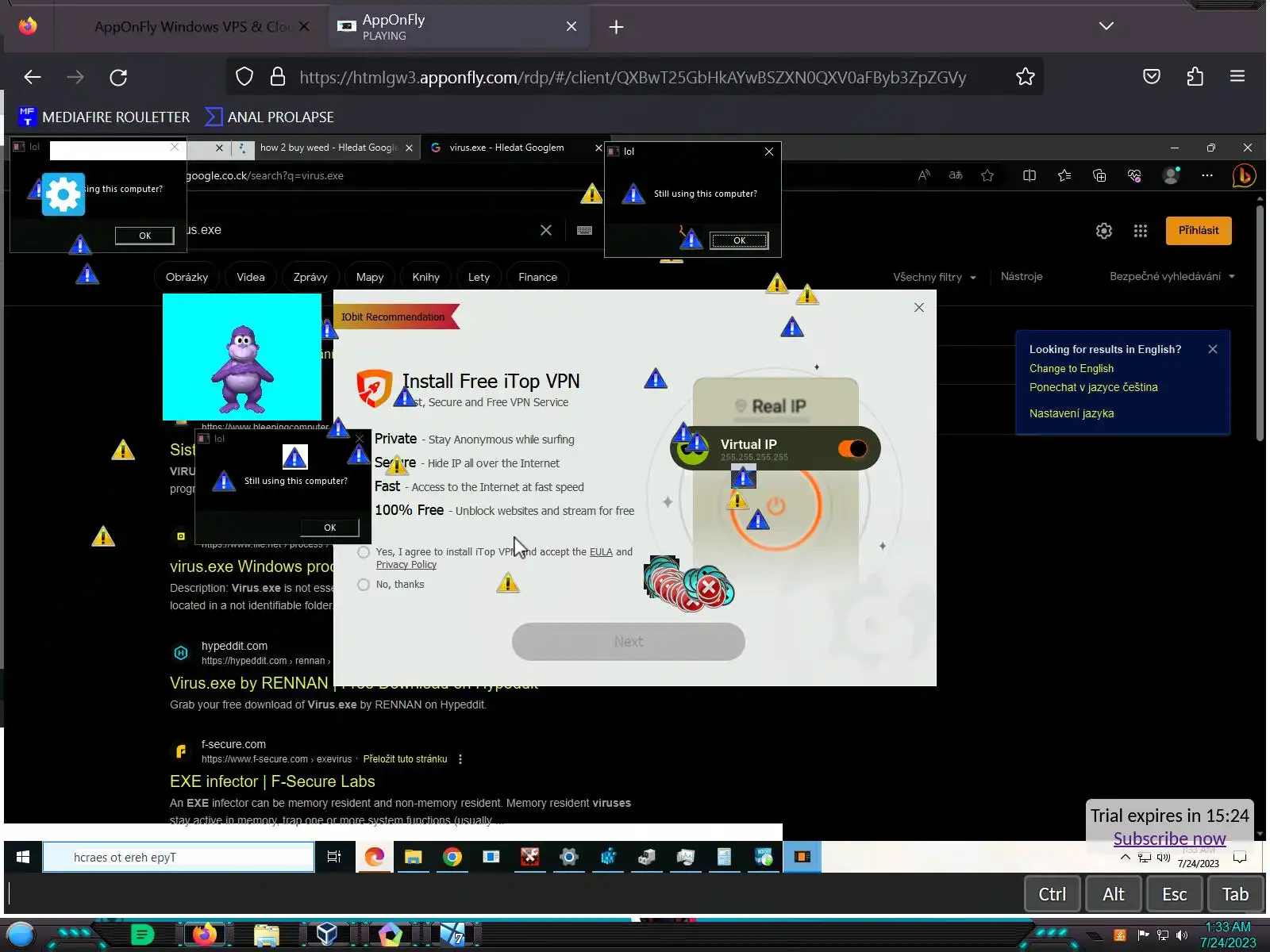Open Edge collections icon
Screen dimensions: 1270x952
pos(1099,175)
